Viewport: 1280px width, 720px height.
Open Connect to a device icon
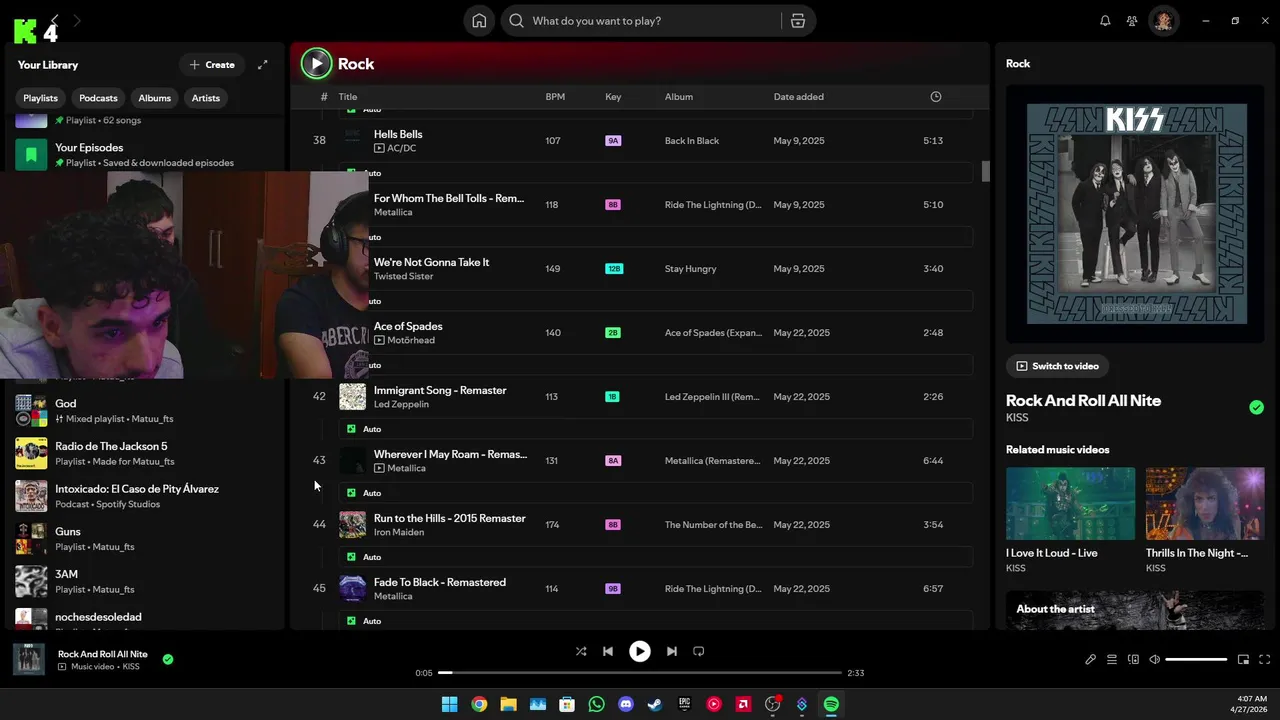point(1133,660)
